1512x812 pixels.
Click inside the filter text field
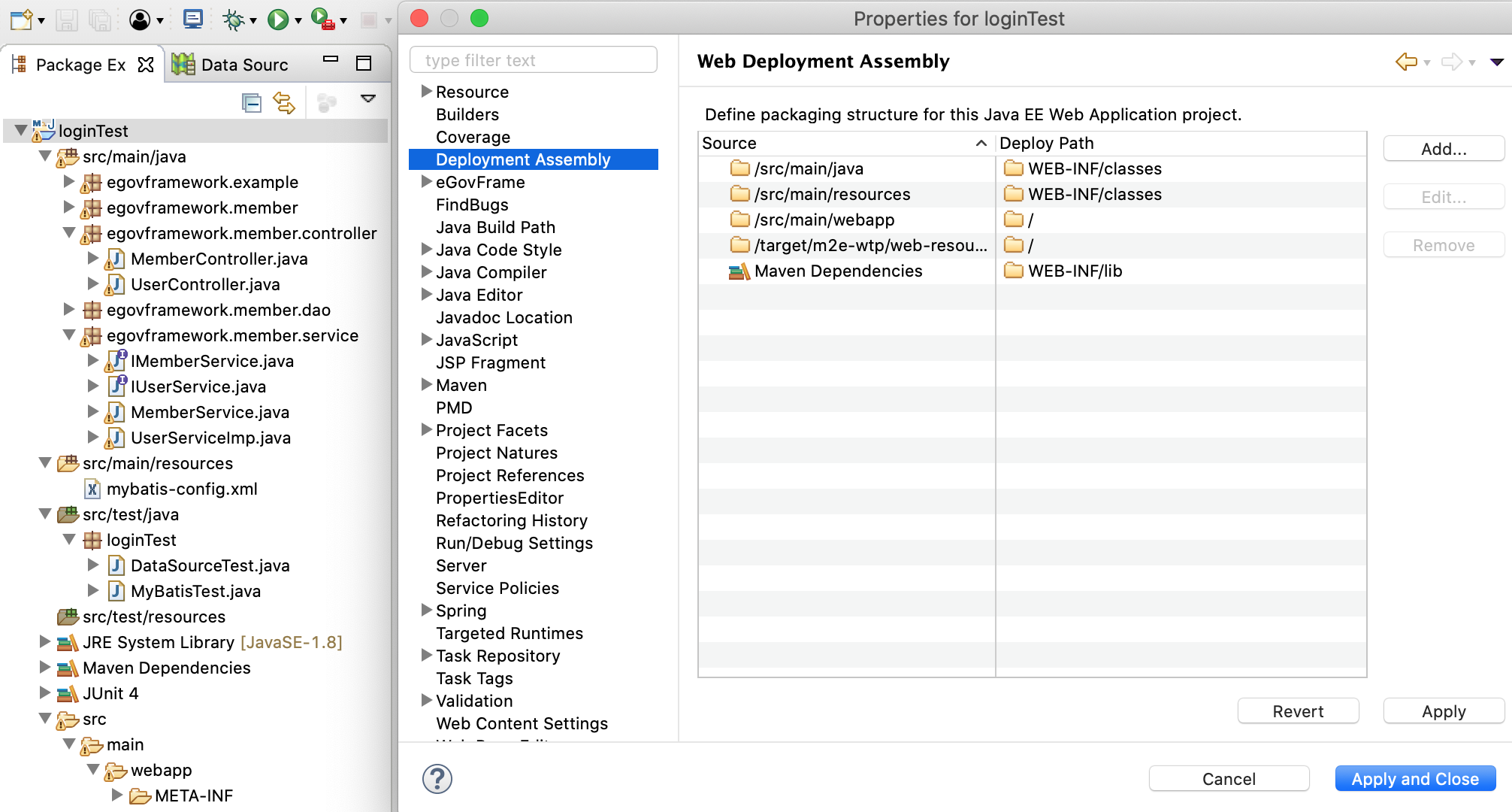[534, 59]
